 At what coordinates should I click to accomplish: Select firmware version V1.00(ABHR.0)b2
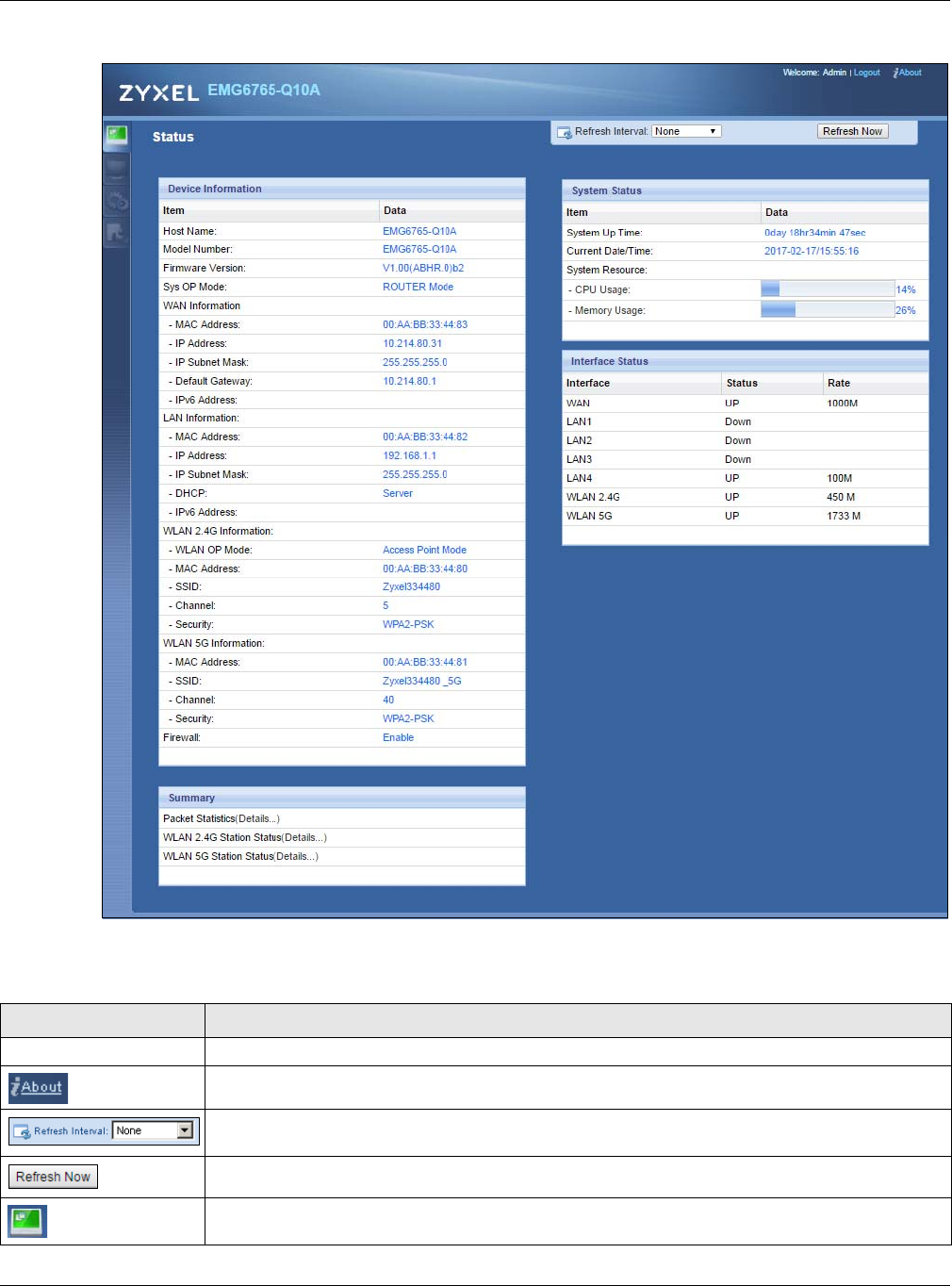point(423,268)
